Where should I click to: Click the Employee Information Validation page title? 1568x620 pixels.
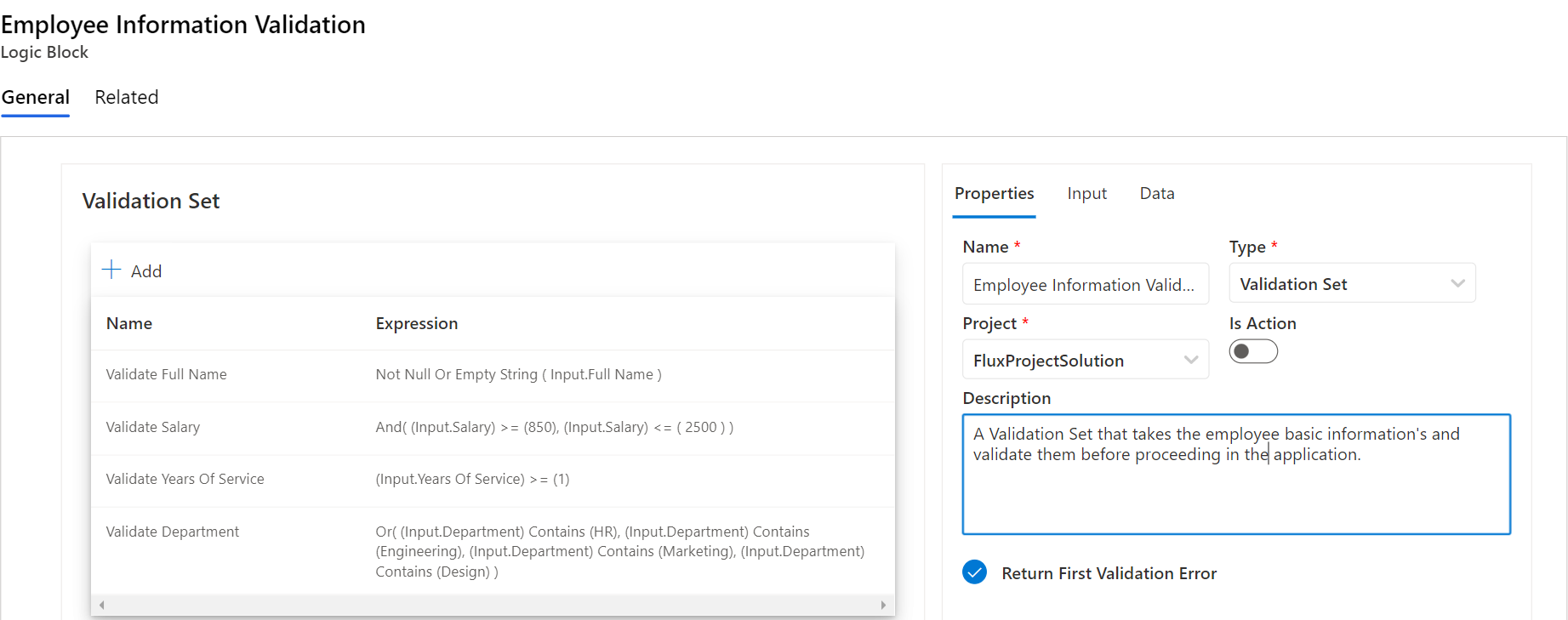pos(183,25)
